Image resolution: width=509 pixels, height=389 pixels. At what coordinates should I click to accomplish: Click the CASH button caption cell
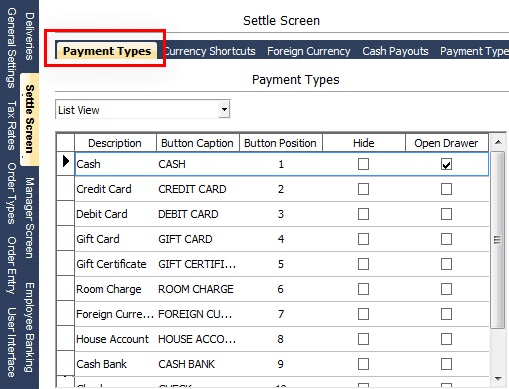point(198,164)
